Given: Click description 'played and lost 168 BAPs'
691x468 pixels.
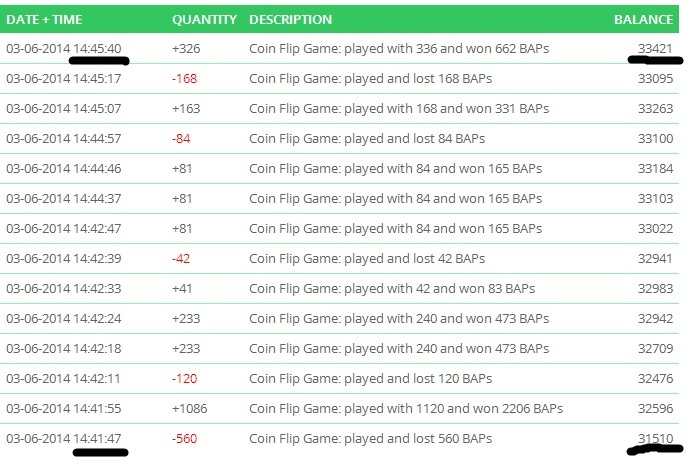Looking at the screenshot, I should pyautogui.click(x=370, y=78).
